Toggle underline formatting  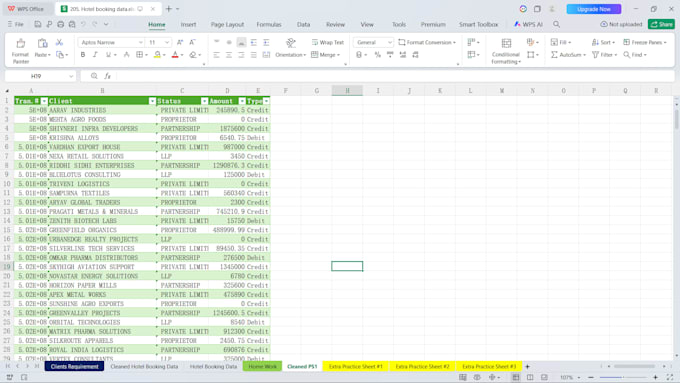coord(108,55)
